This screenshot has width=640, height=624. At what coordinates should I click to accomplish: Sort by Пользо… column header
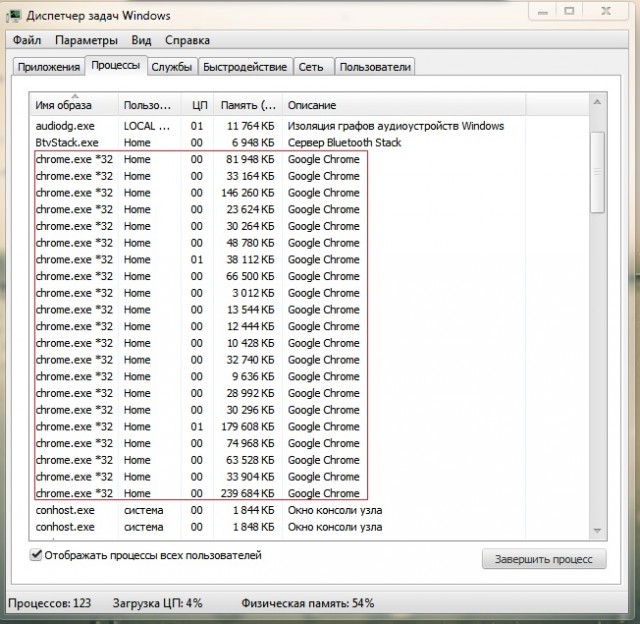(x=150, y=105)
